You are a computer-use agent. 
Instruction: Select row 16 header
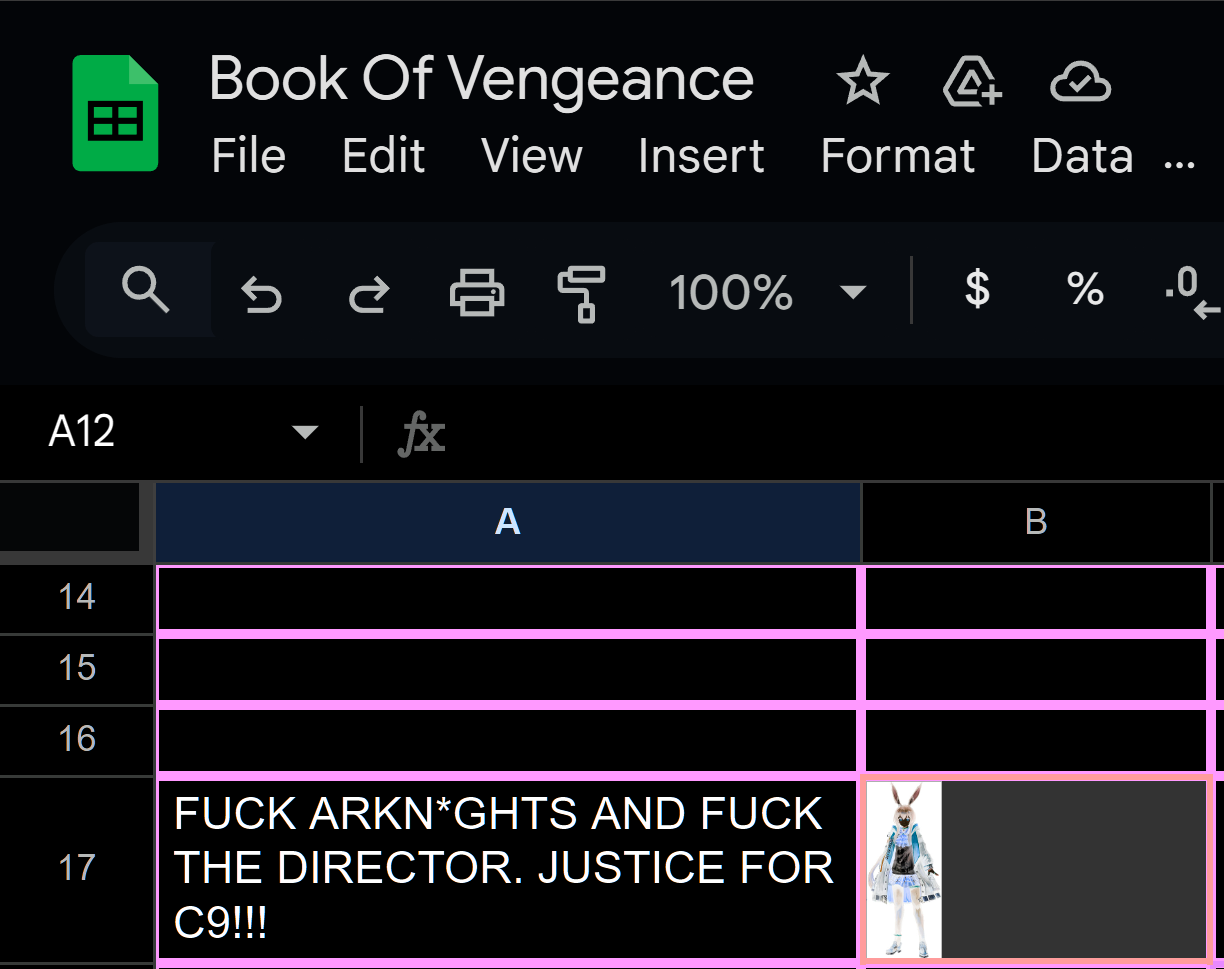tap(77, 739)
